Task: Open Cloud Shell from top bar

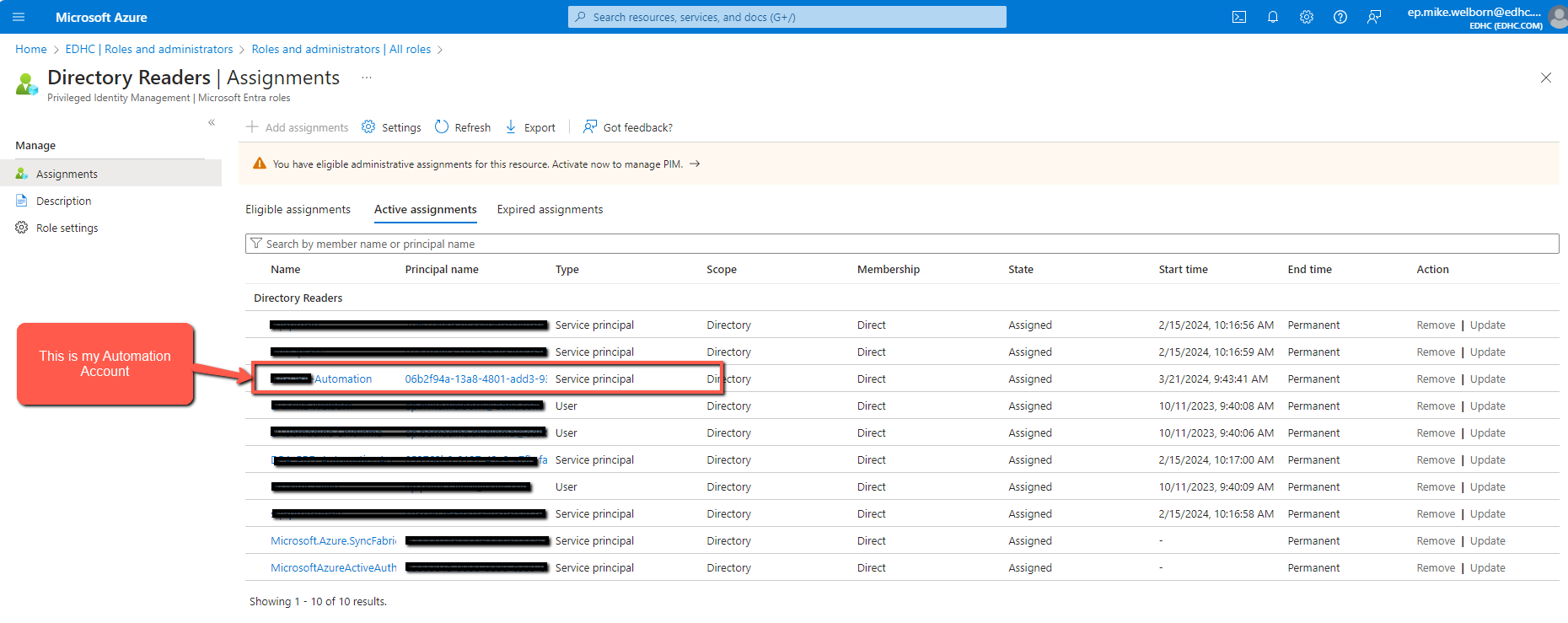Action: [1239, 17]
